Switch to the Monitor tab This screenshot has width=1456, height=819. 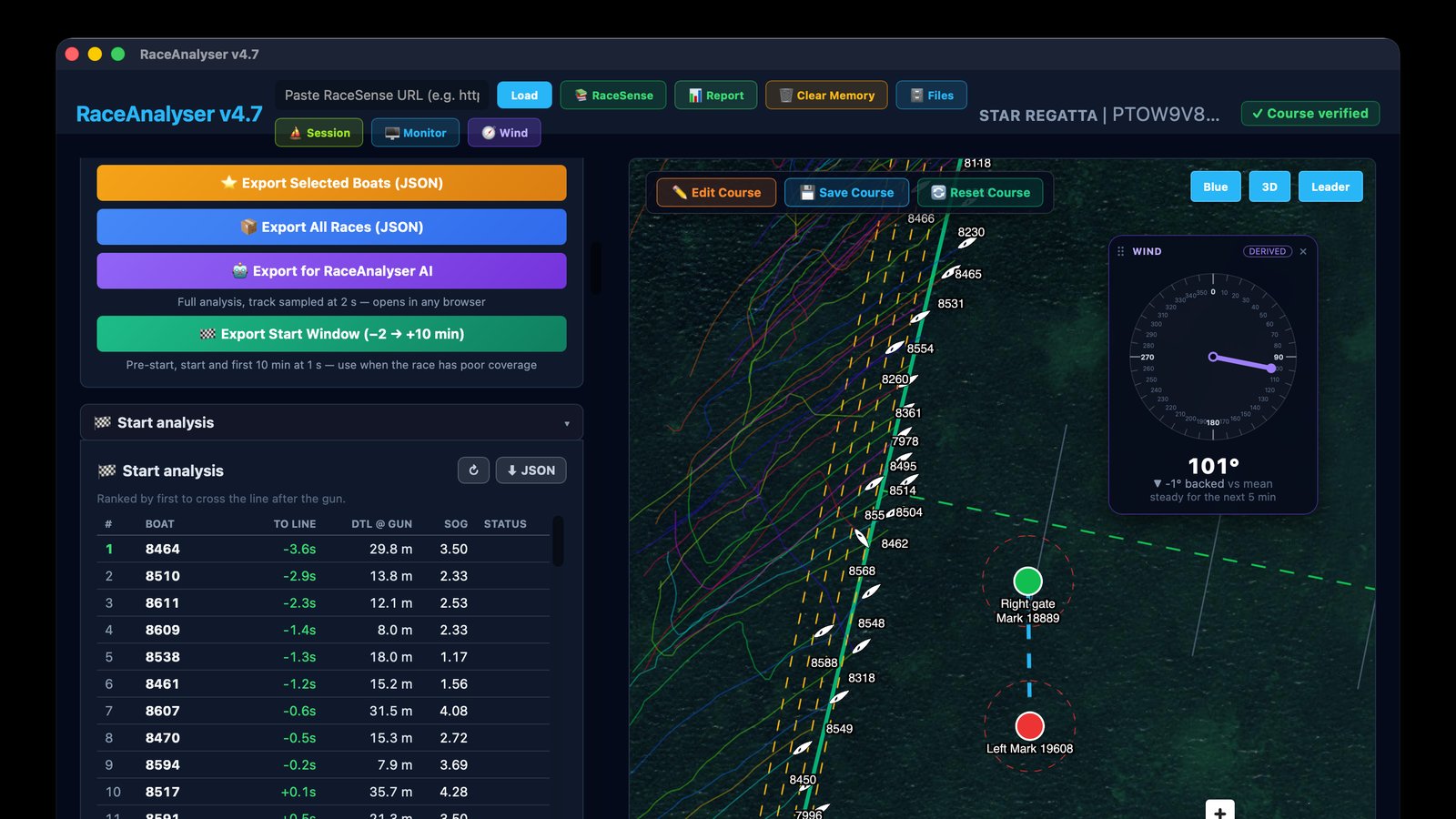415,132
